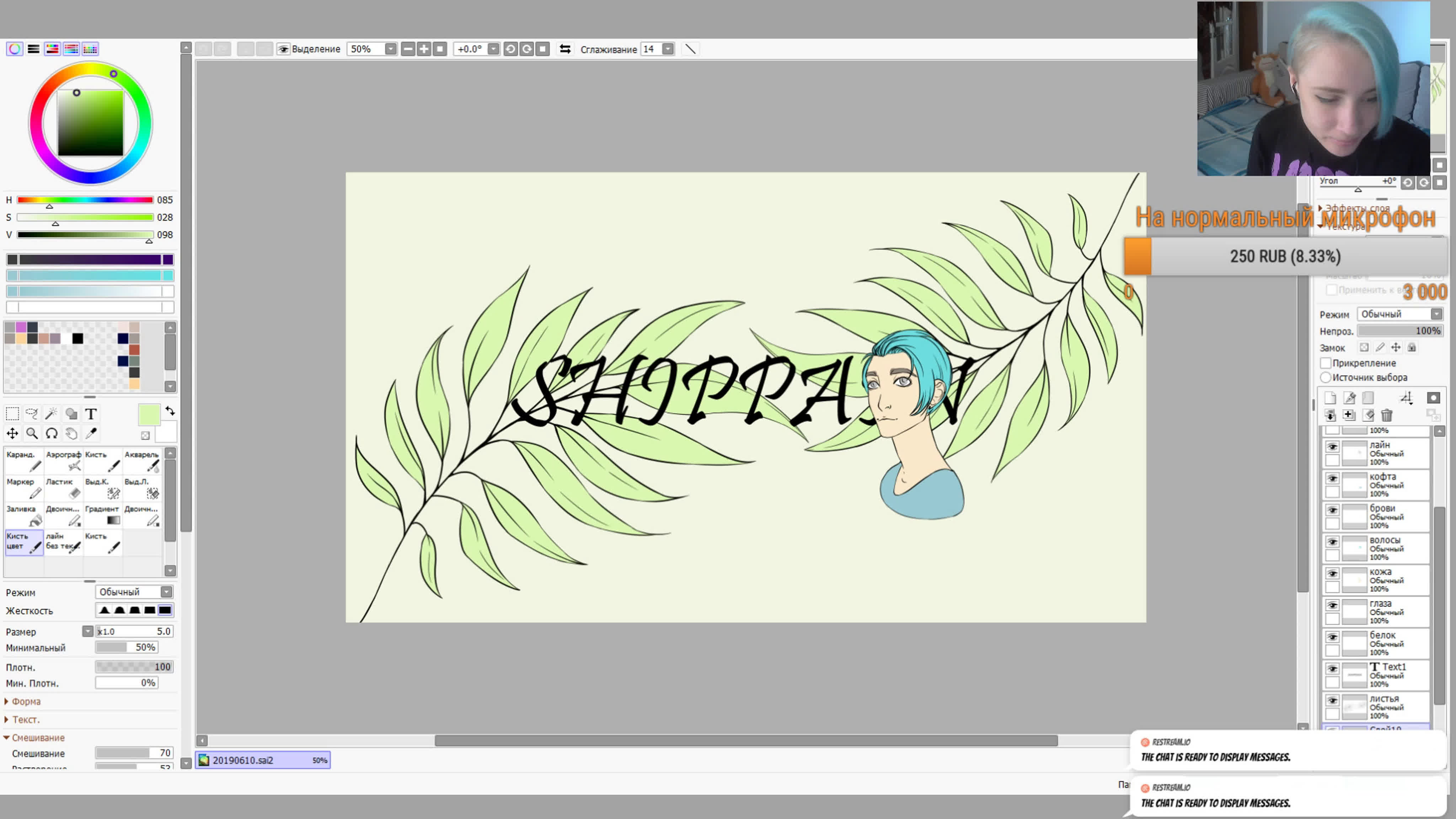The height and width of the screenshot is (819, 1456).
Task: Open layer Режим blend mode dropdown
Action: (x=1436, y=314)
